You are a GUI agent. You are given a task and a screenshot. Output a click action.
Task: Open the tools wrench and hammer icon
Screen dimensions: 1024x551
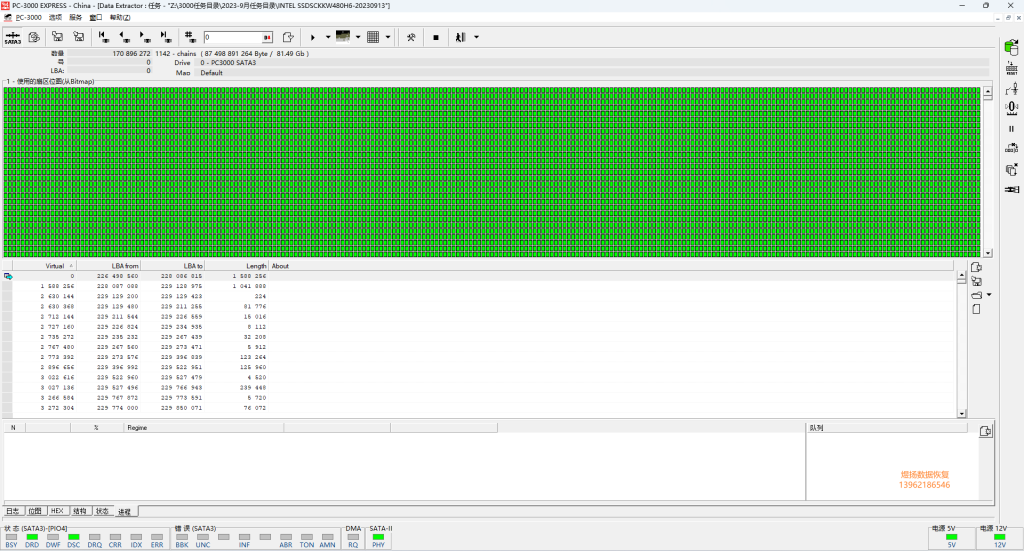pos(411,37)
